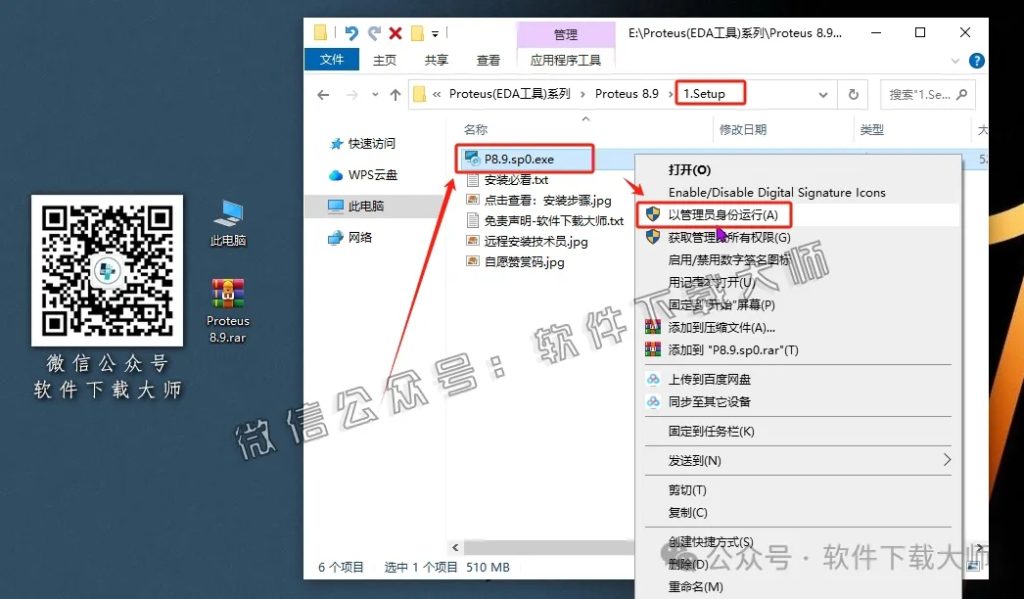Viewport: 1024px width, 599px height.
Task: Click the back navigation button
Action: pyautogui.click(x=322, y=93)
